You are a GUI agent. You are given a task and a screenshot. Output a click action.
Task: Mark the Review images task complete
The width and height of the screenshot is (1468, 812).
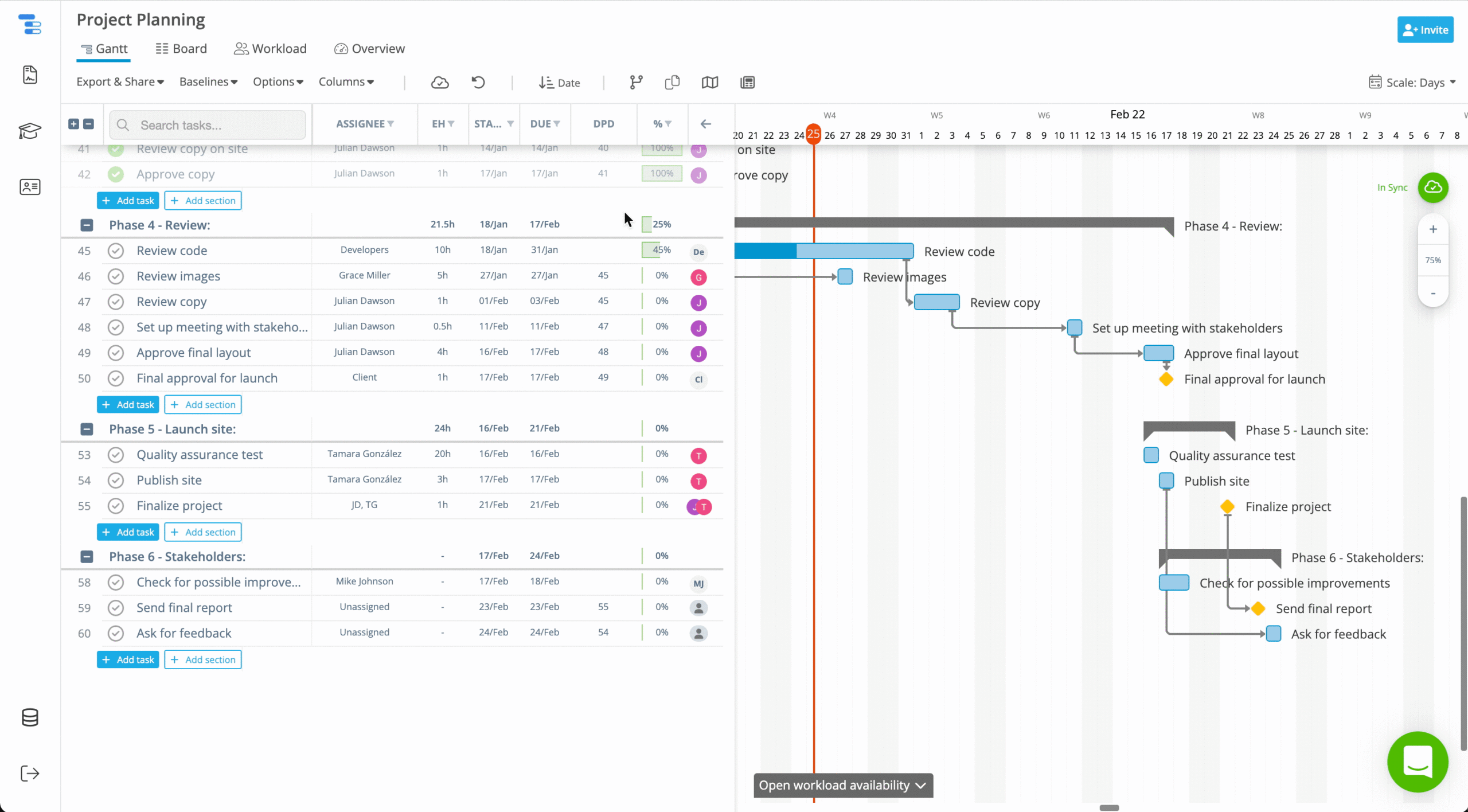point(115,276)
